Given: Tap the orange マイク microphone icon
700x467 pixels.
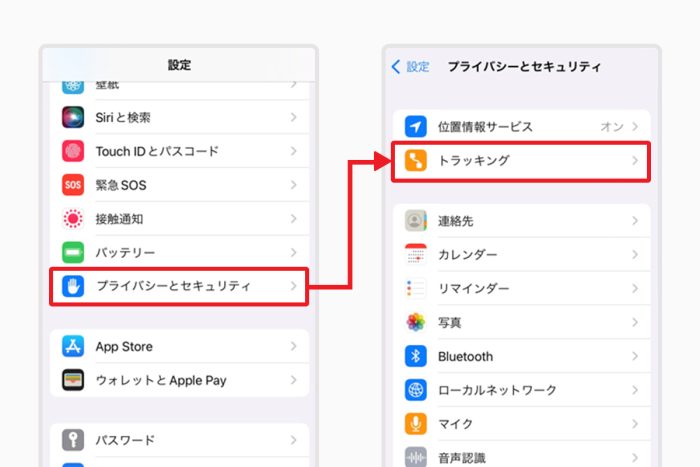Looking at the screenshot, I should [x=416, y=424].
